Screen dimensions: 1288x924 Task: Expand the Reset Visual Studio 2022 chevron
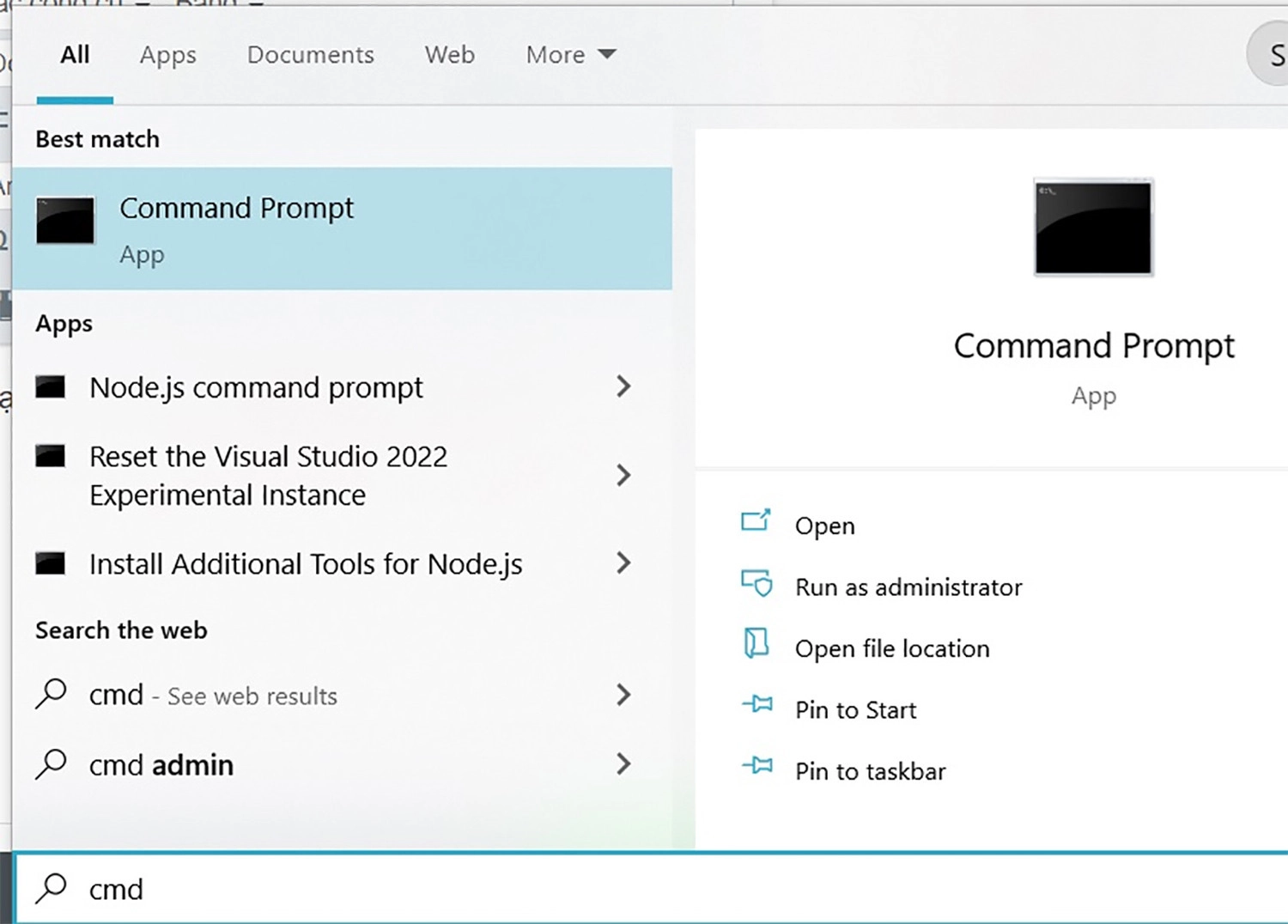[x=624, y=475]
